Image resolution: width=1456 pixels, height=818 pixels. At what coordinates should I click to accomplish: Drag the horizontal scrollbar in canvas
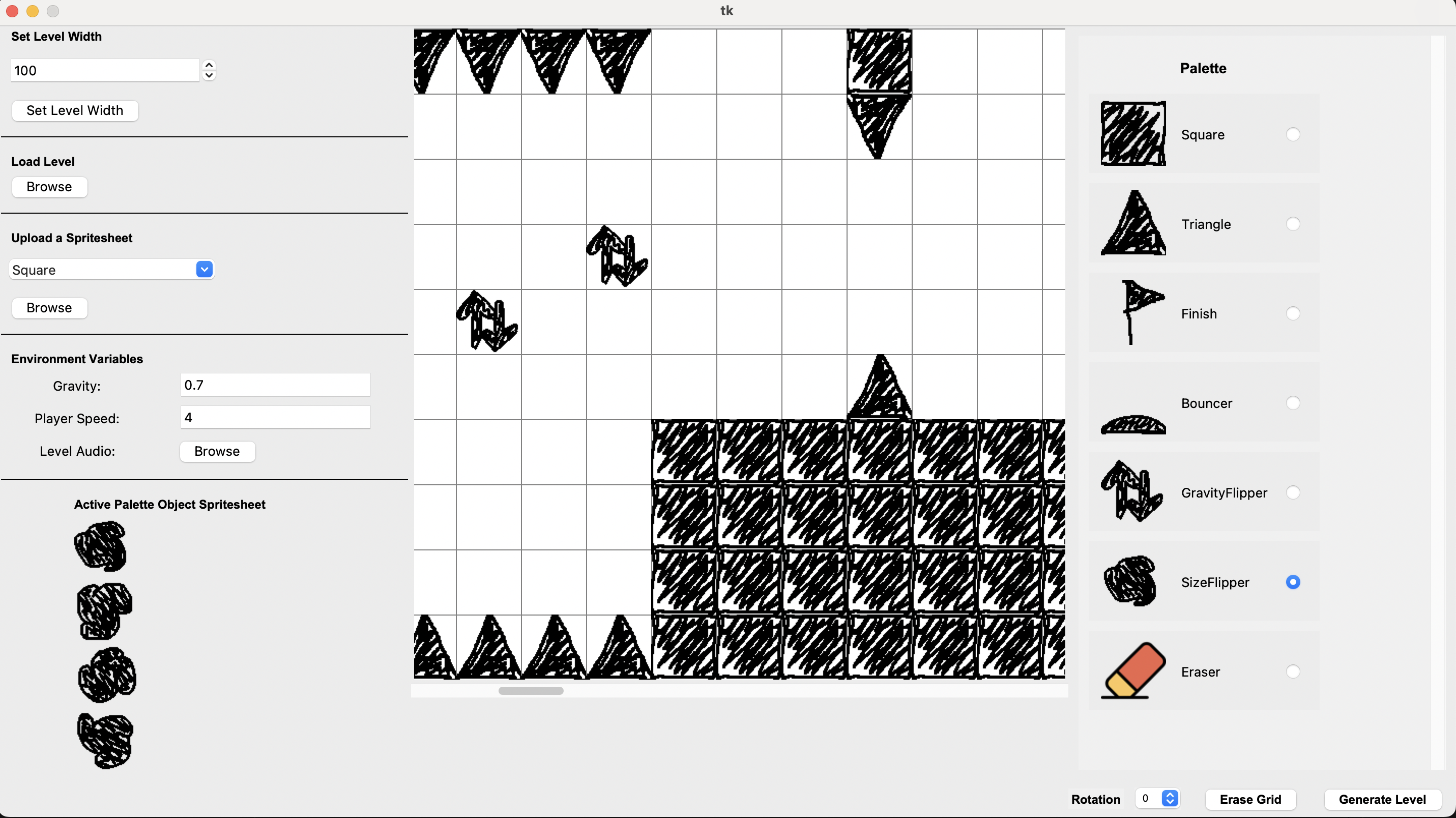click(x=529, y=690)
